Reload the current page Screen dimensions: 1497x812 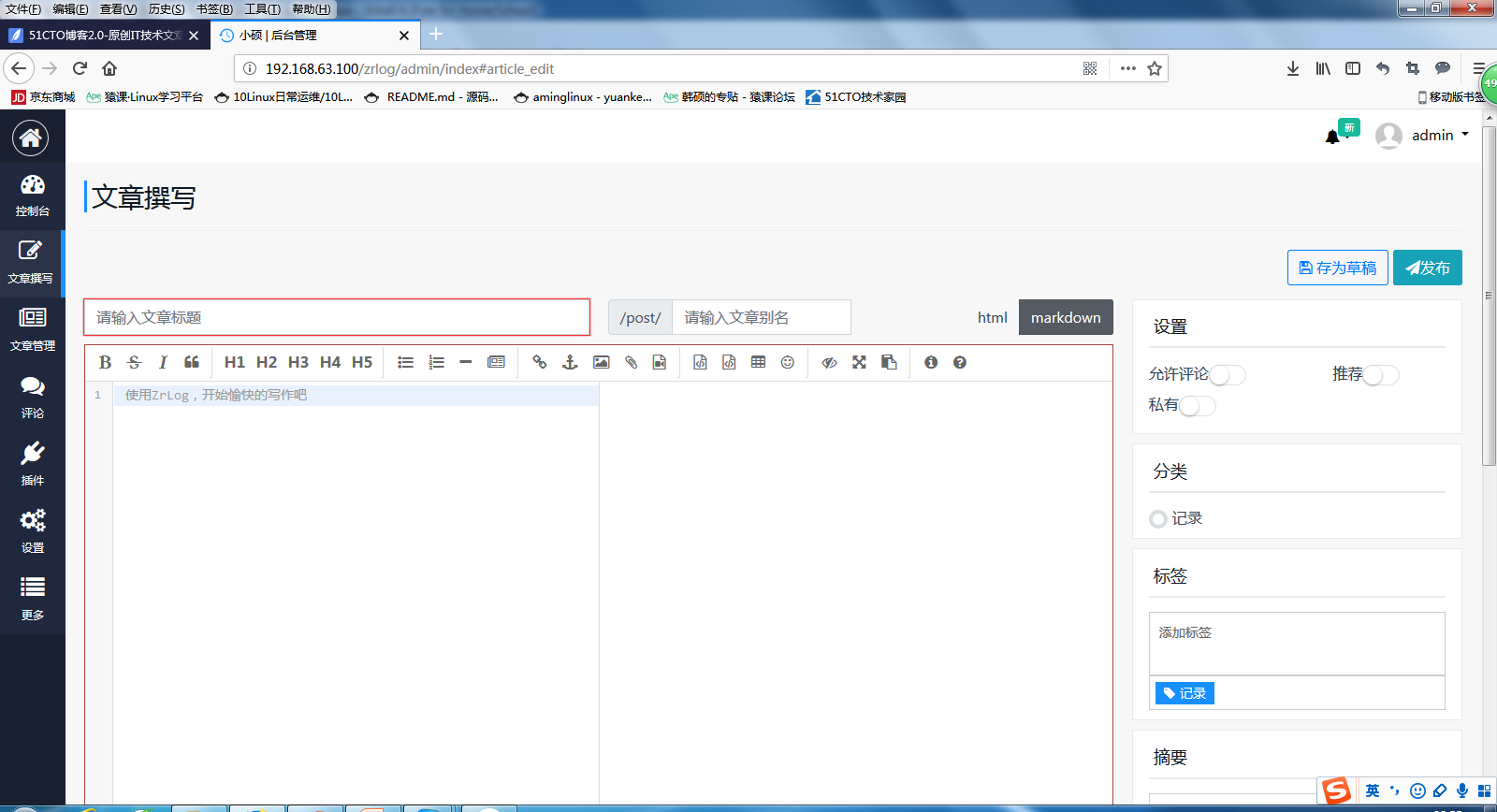[80, 68]
